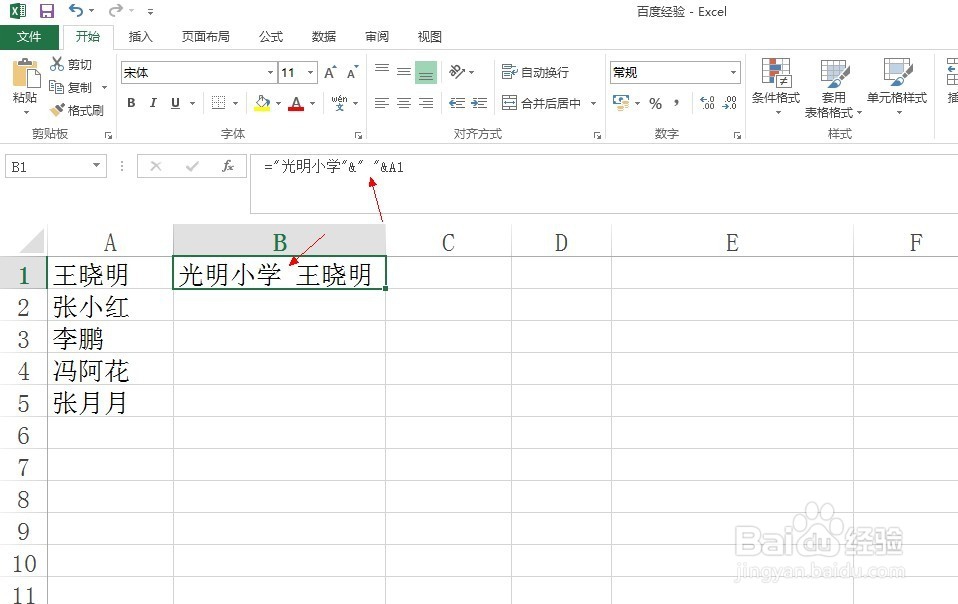
Task: Toggle Italic formatting
Action: coord(151,103)
